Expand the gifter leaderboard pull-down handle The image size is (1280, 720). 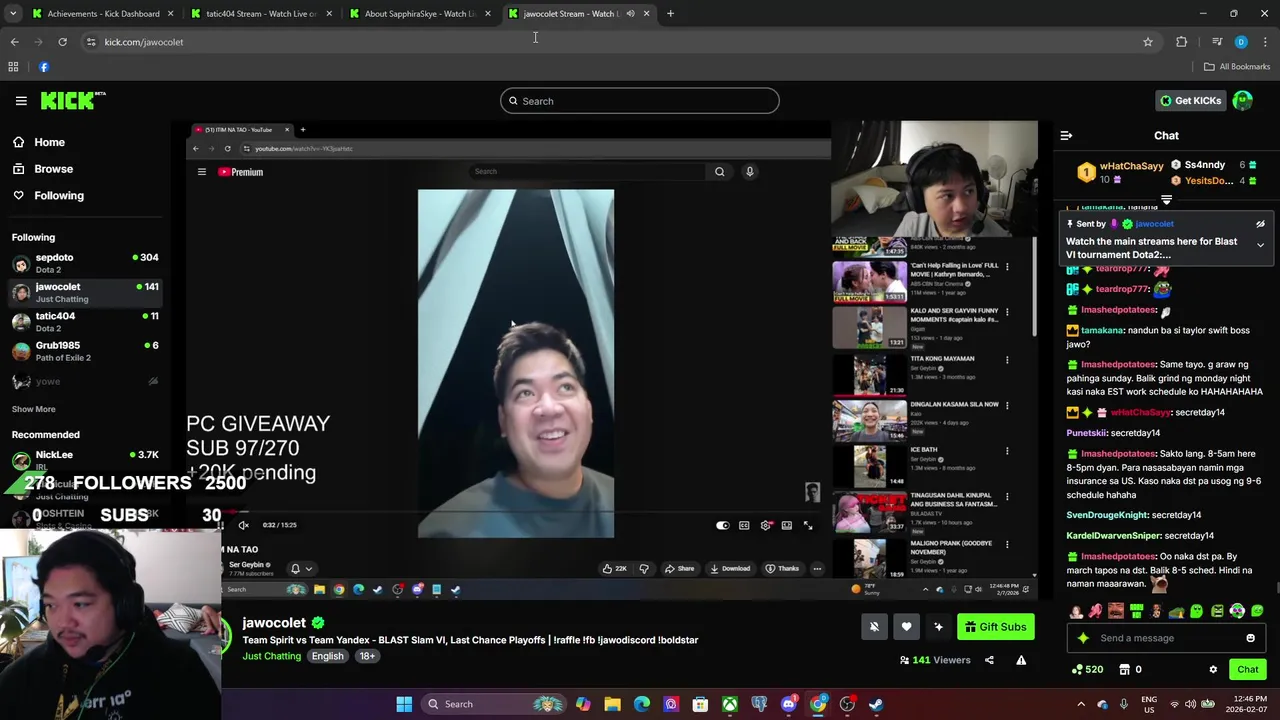coord(1166,200)
